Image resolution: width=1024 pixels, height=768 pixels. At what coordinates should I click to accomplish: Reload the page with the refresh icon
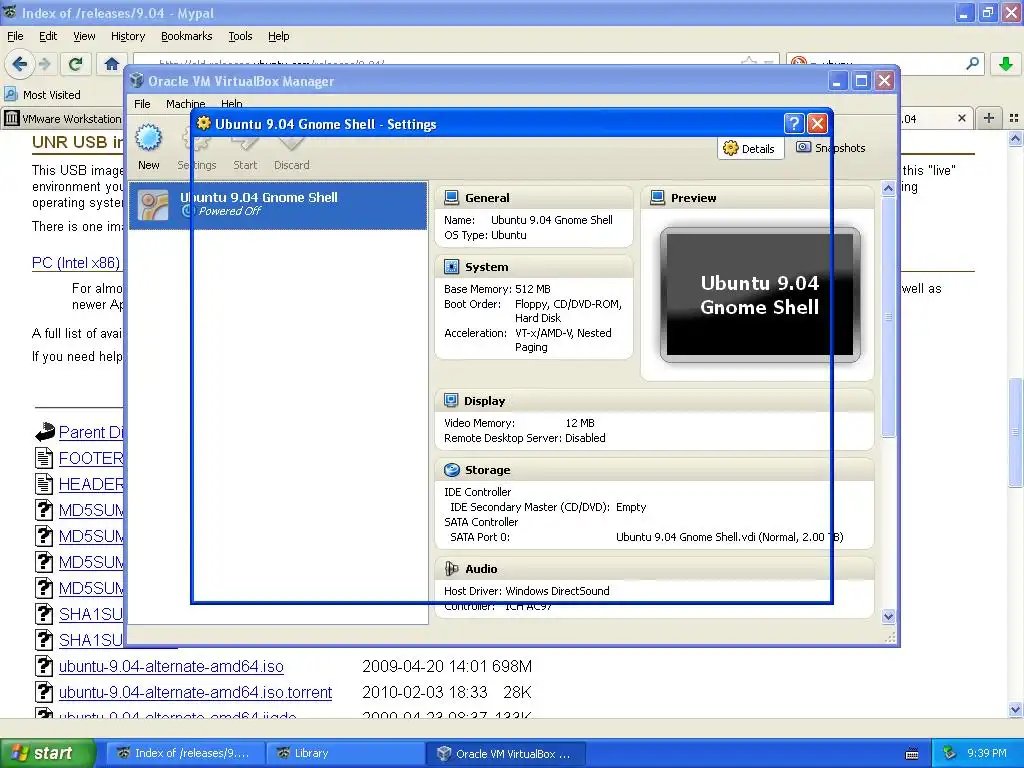point(76,64)
